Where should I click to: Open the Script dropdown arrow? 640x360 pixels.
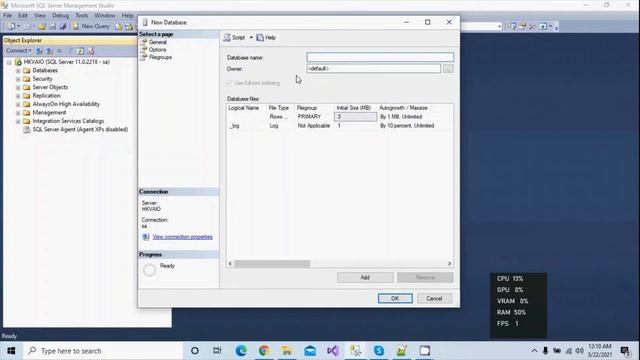(x=251, y=38)
